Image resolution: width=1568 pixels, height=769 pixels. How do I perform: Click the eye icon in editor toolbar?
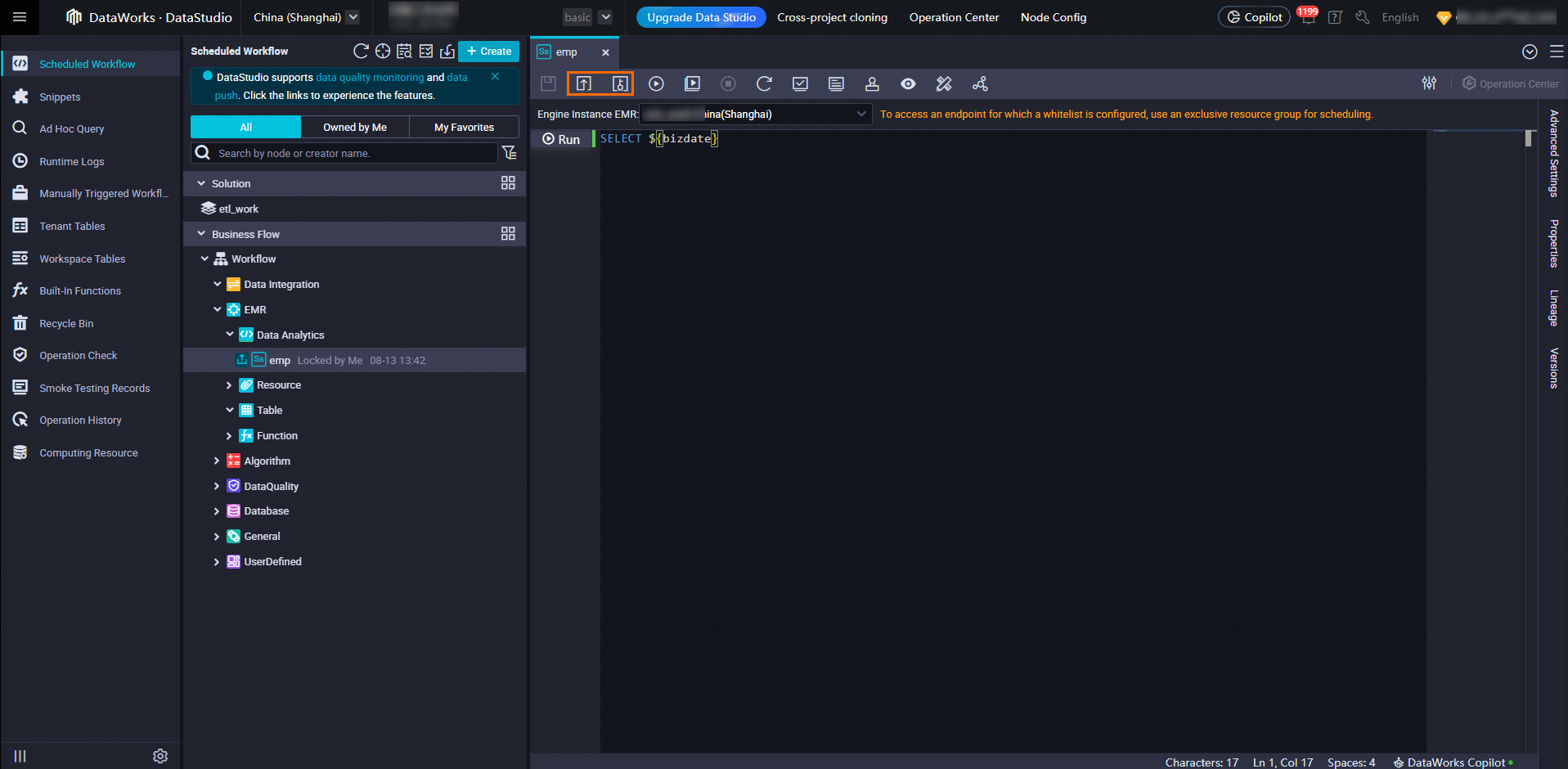908,83
